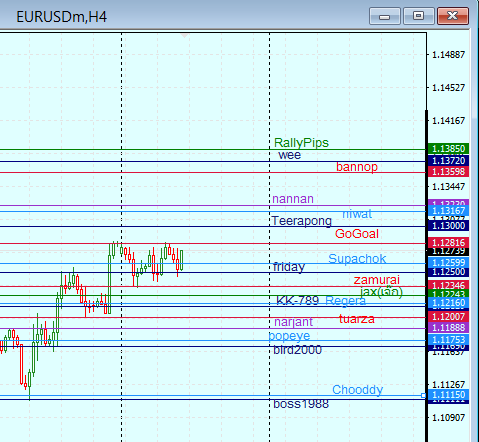This screenshot has width=479, height=442.
Task: Select the 1.11150 blue price tag
Action: (448, 395)
